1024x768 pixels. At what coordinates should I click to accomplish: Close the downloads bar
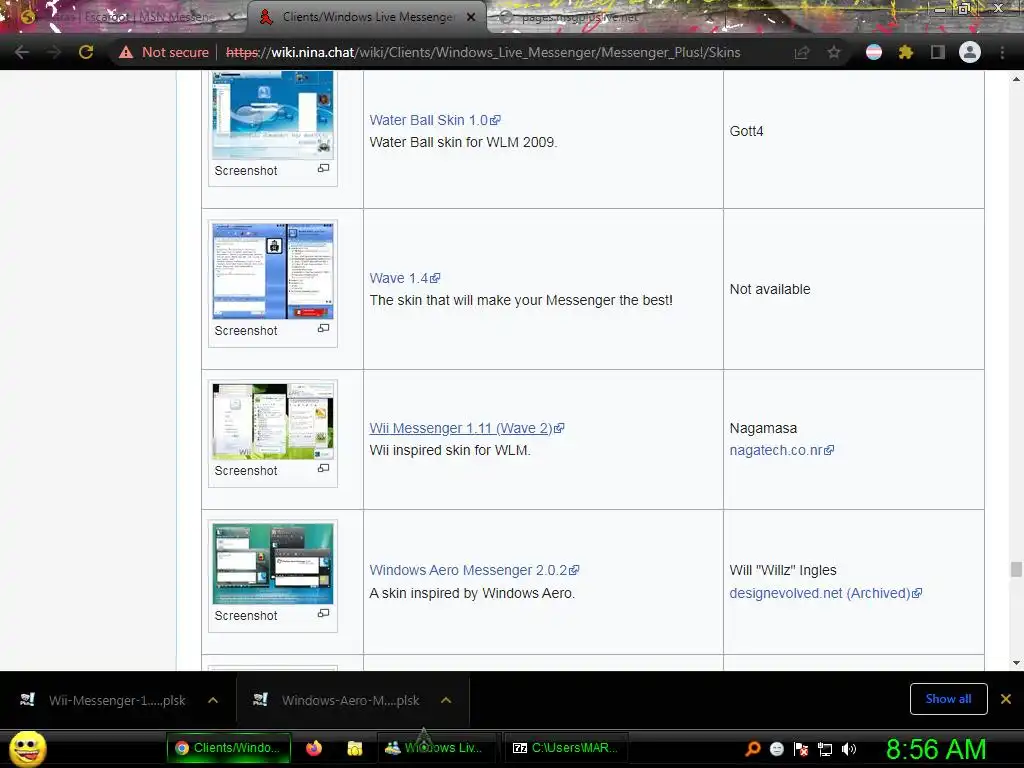1006,699
